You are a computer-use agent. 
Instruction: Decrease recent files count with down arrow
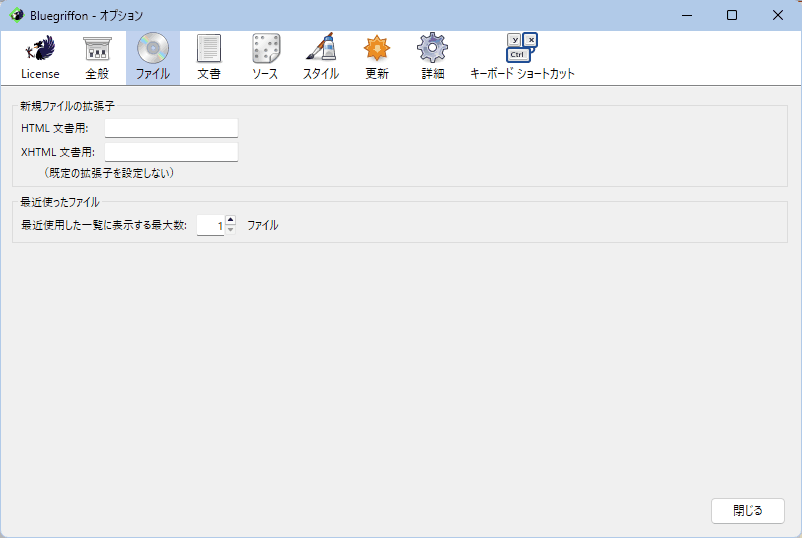[x=230, y=230]
